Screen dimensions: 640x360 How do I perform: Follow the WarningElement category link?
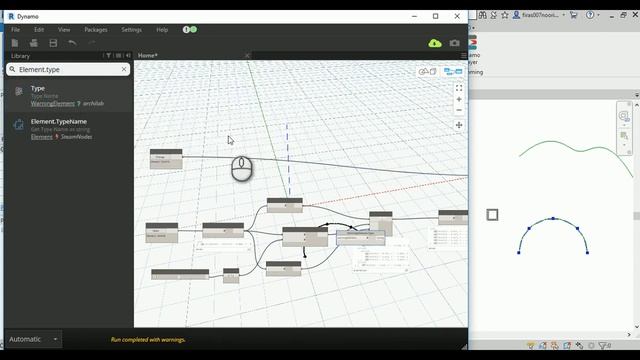pyautogui.click(x=53, y=104)
